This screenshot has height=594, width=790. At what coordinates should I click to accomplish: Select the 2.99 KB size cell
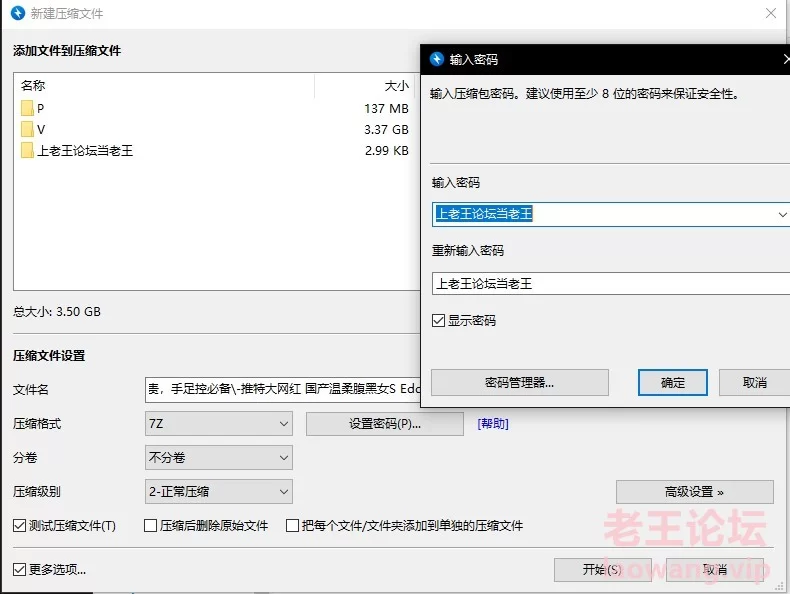pos(386,151)
